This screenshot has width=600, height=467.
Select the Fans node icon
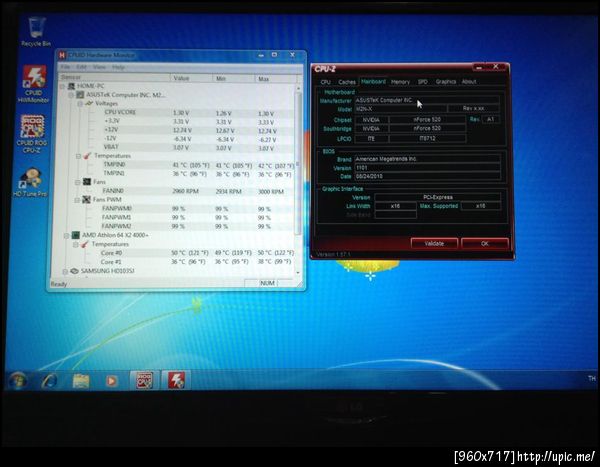tap(87, 181)
